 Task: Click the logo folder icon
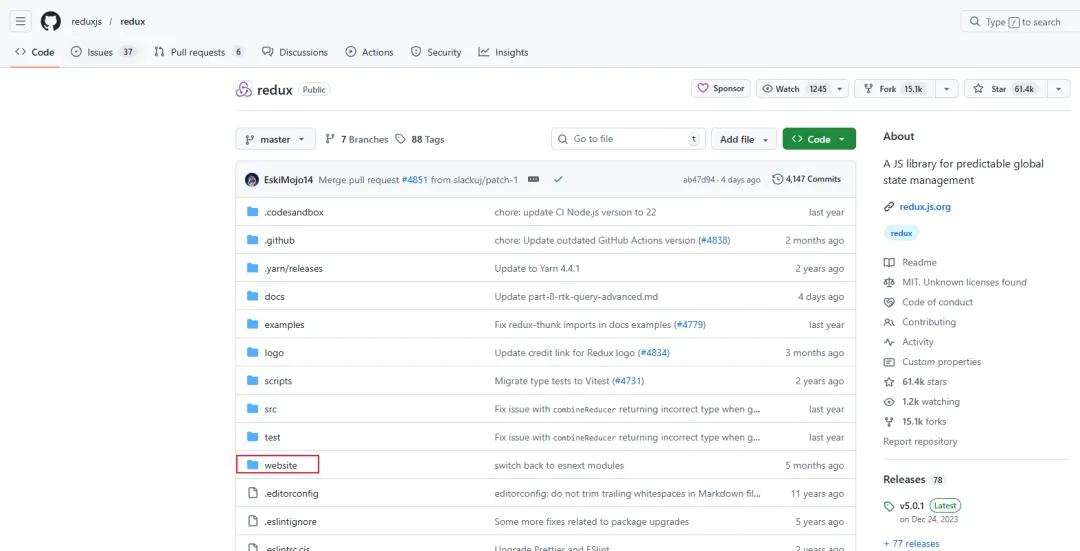[x=252, y=353]
